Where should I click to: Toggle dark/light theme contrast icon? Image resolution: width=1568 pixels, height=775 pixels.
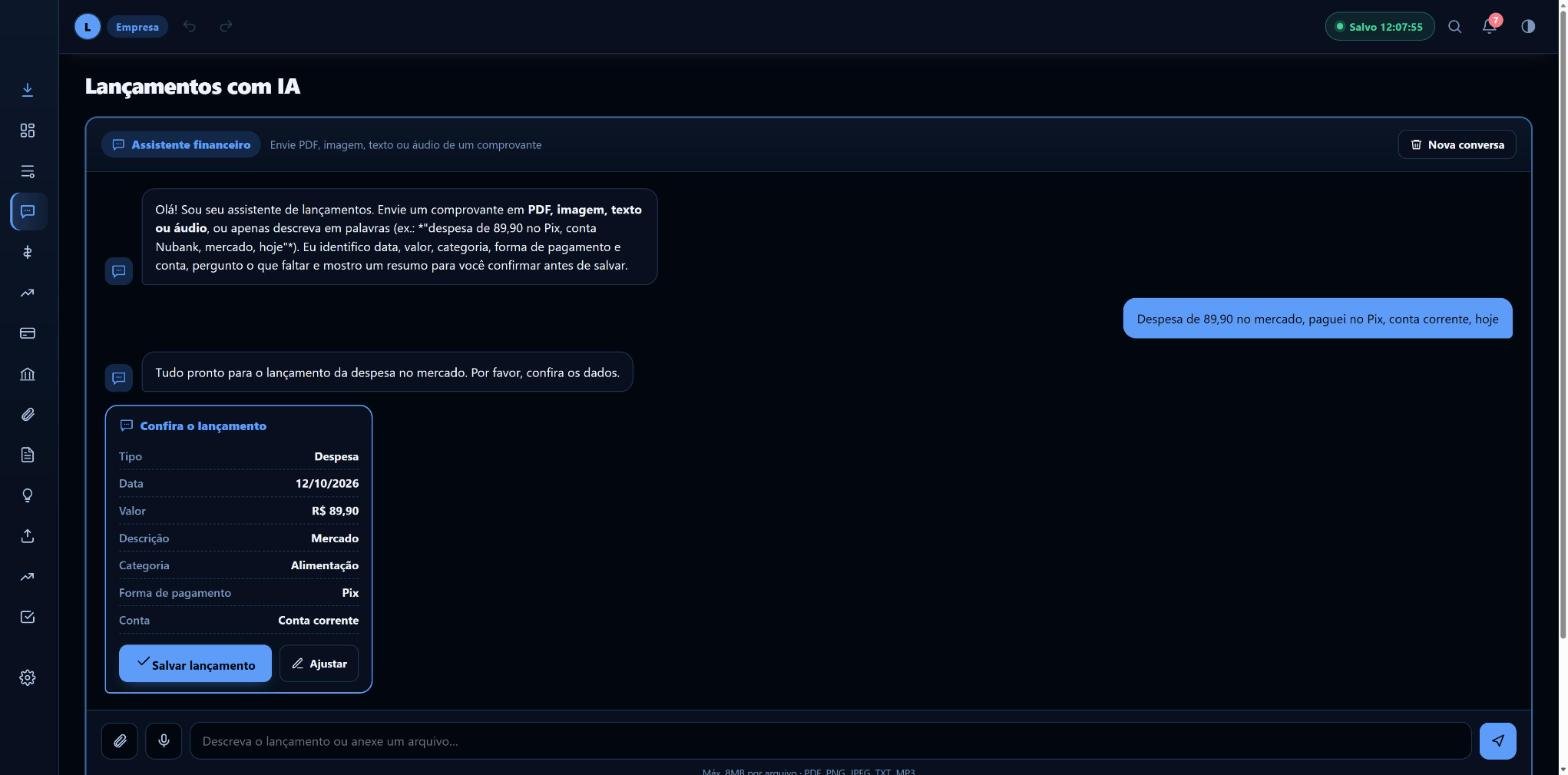pyautogui.click(x=1528, y=27)
